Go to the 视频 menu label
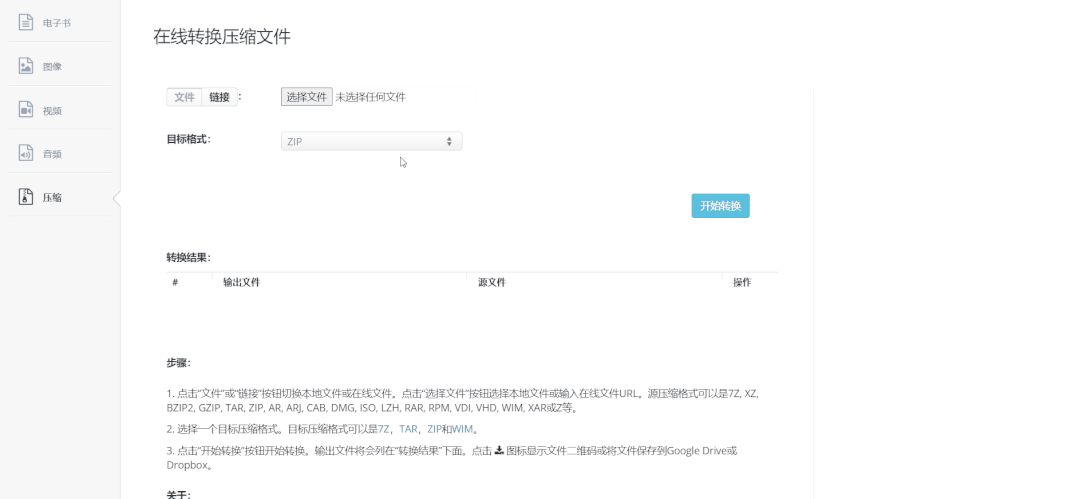The image size is (1079, 499). click(52, 111)
